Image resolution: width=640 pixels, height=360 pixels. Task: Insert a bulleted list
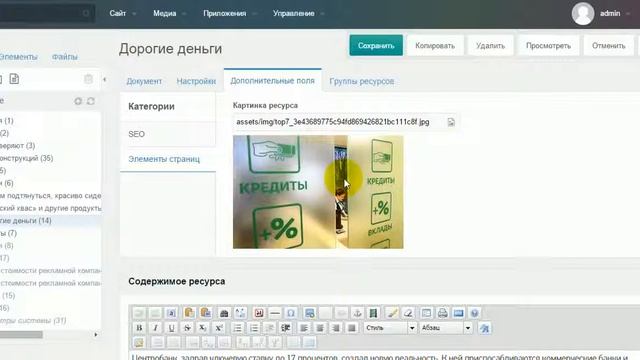[x=238, y=328]
